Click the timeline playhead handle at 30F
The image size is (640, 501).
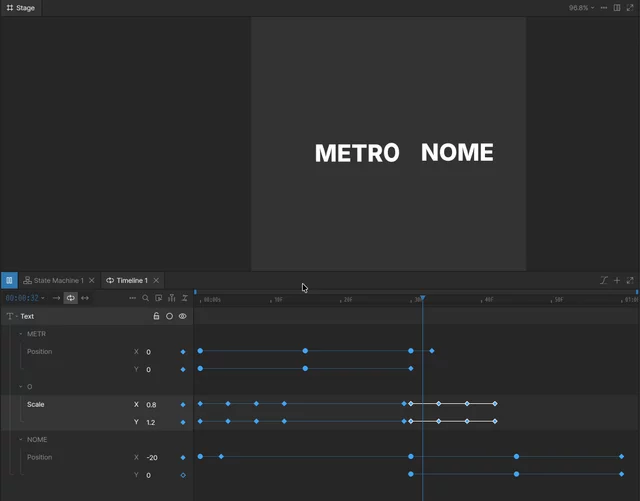coord(423,298)
